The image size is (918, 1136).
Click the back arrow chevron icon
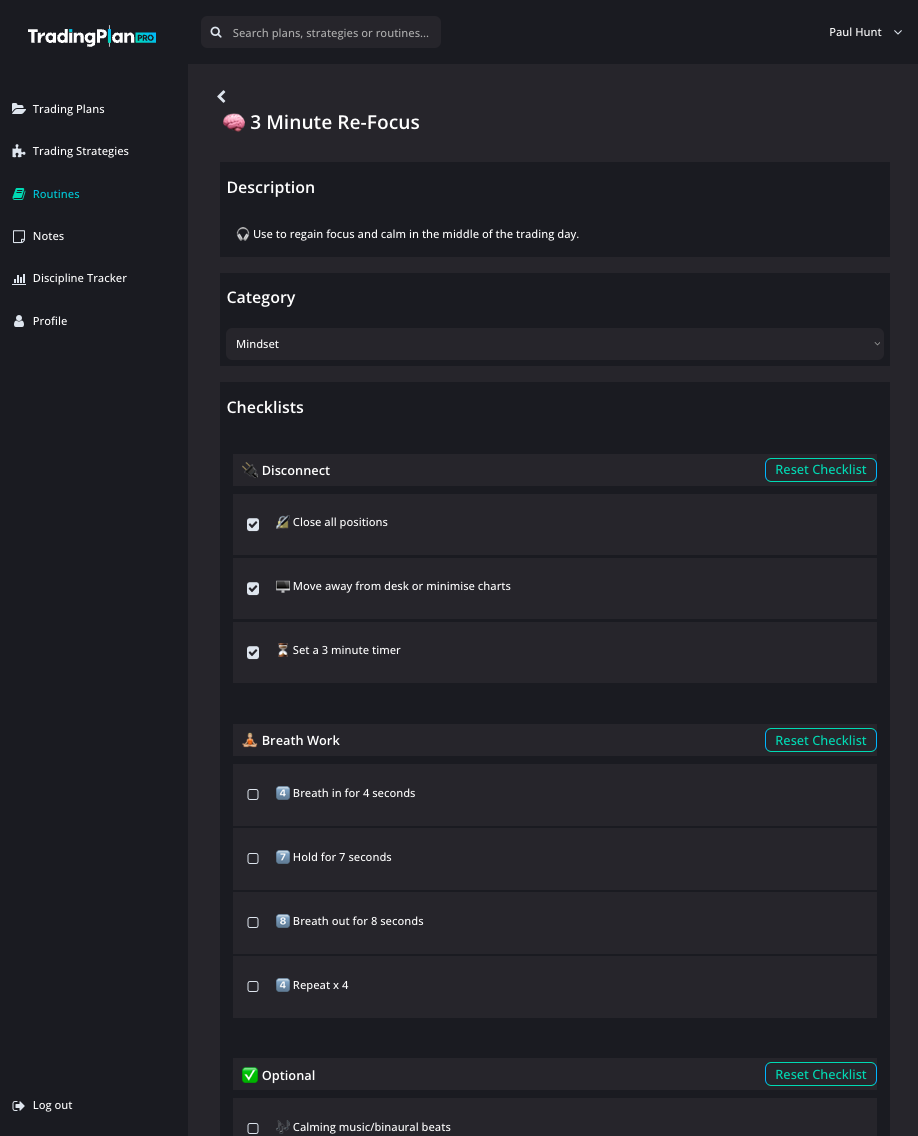pyautogui.click(x=222, y=96)
